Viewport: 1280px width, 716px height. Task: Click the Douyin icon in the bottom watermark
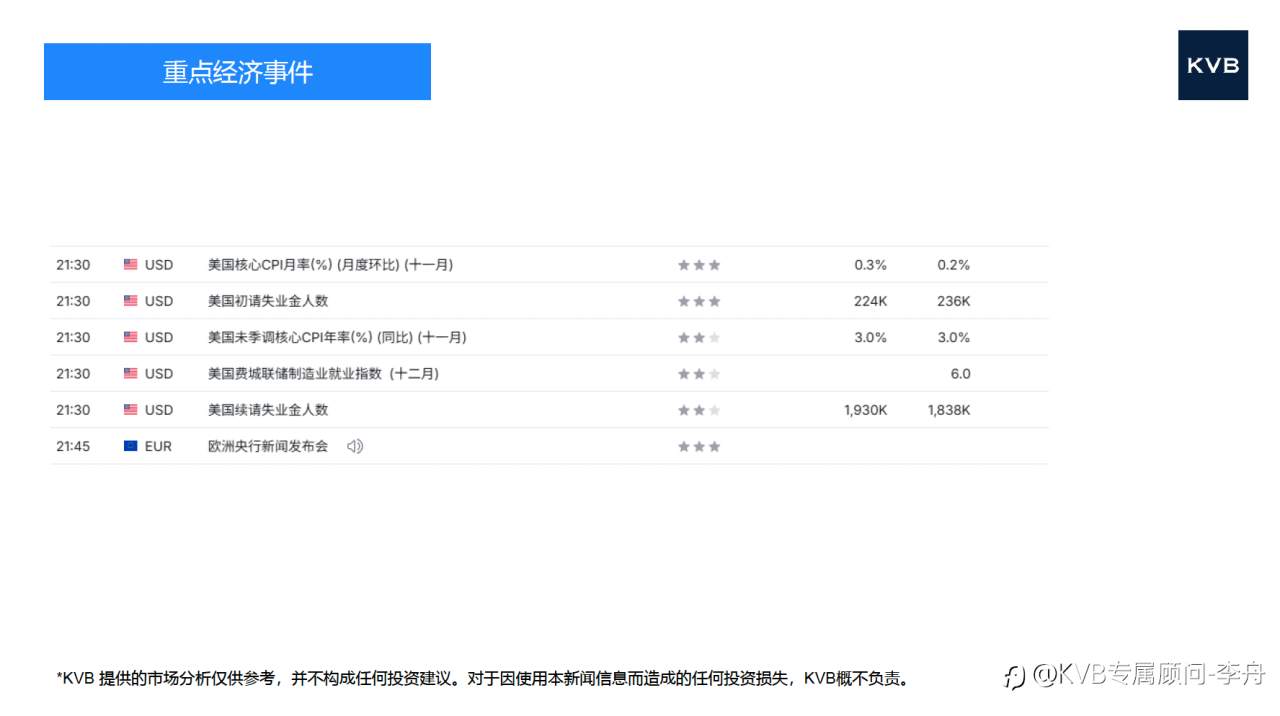coord(1012,677)
